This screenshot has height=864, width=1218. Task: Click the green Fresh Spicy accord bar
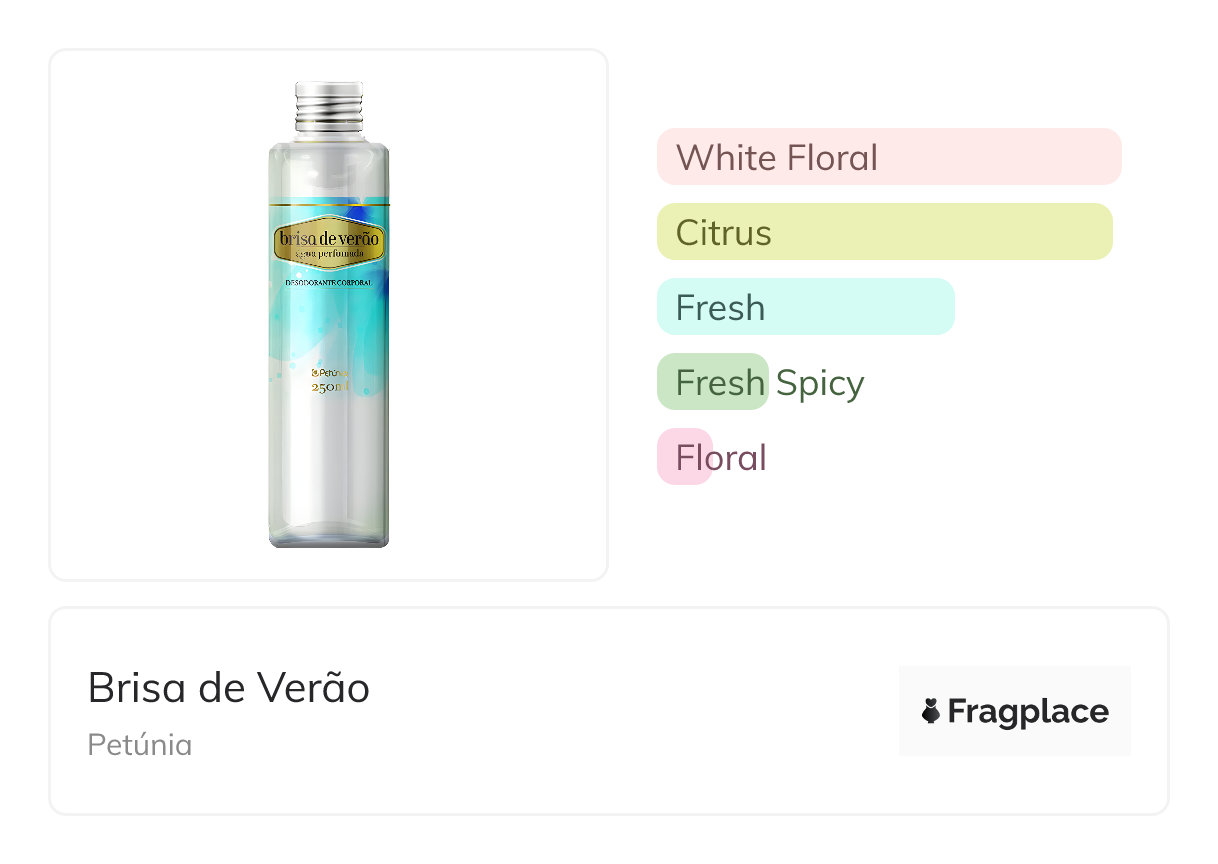(712, 382)
